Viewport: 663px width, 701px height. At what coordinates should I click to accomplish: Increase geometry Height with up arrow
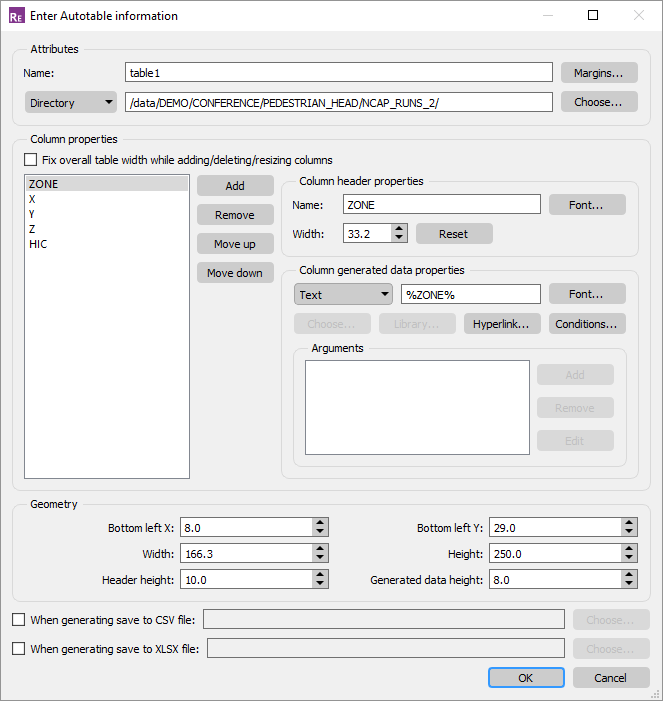629,548
